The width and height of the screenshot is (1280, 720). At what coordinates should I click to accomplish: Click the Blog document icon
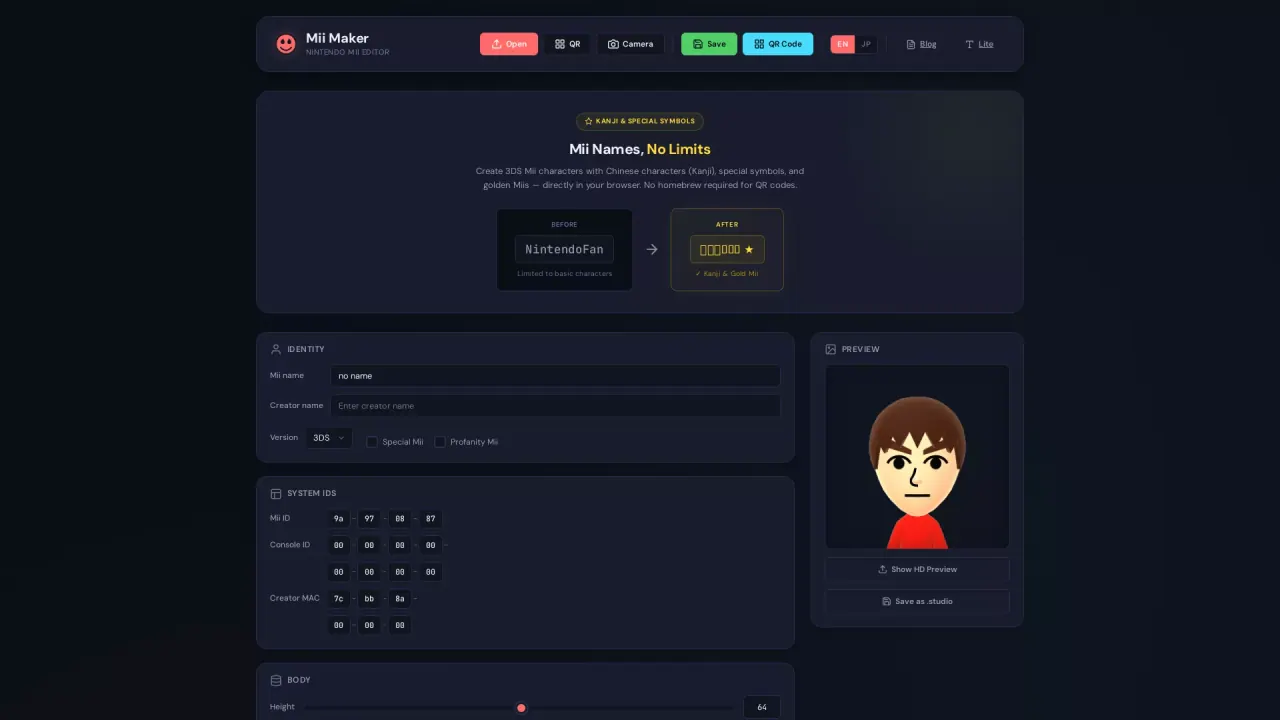coord(910,44)
